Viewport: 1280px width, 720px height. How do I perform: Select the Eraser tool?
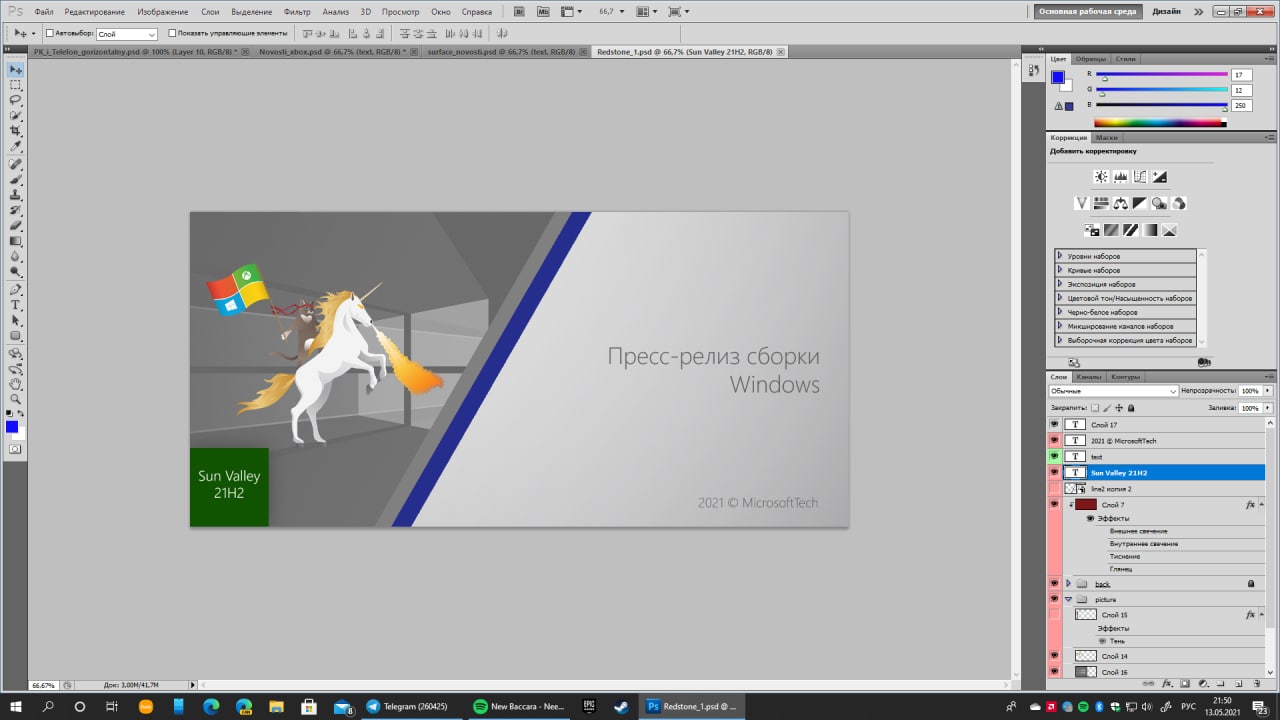coord(15,225)
